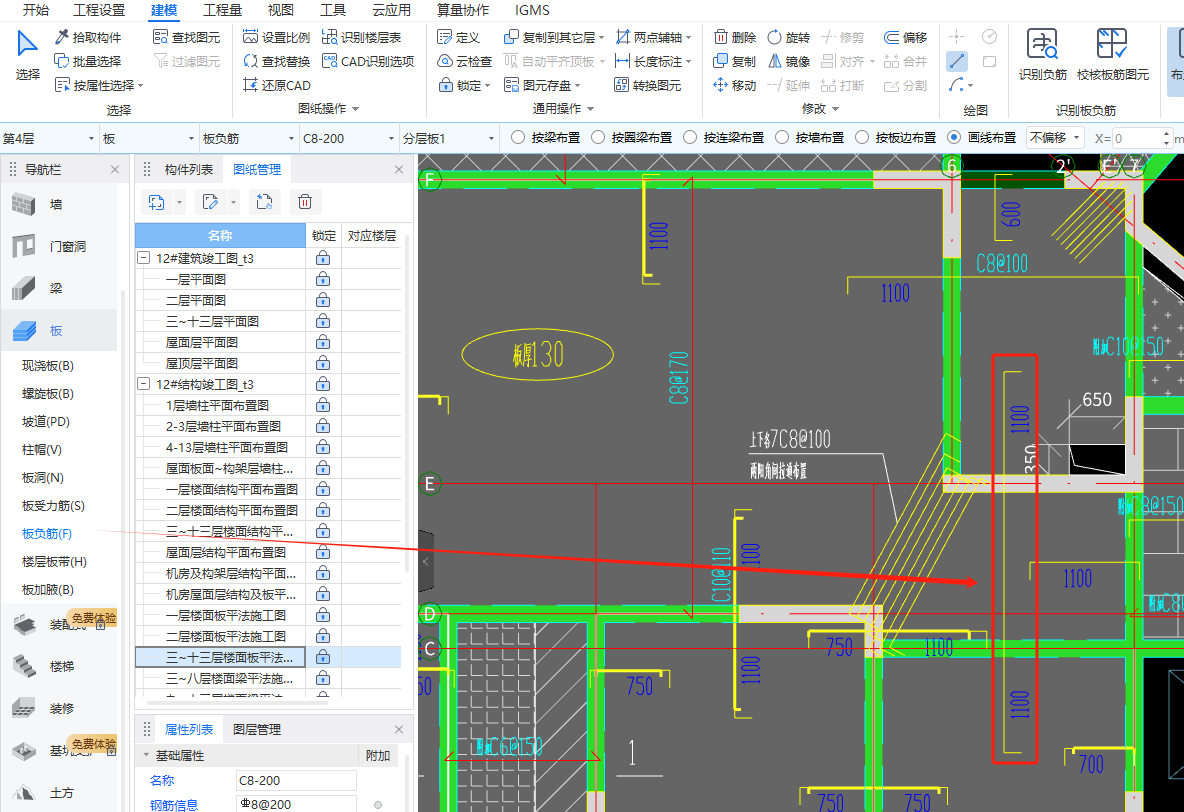The width and height of the screenshot is (1184, 812).
Task: Open the 云应用 ribbon tab
Action: (x=391, y=10)
